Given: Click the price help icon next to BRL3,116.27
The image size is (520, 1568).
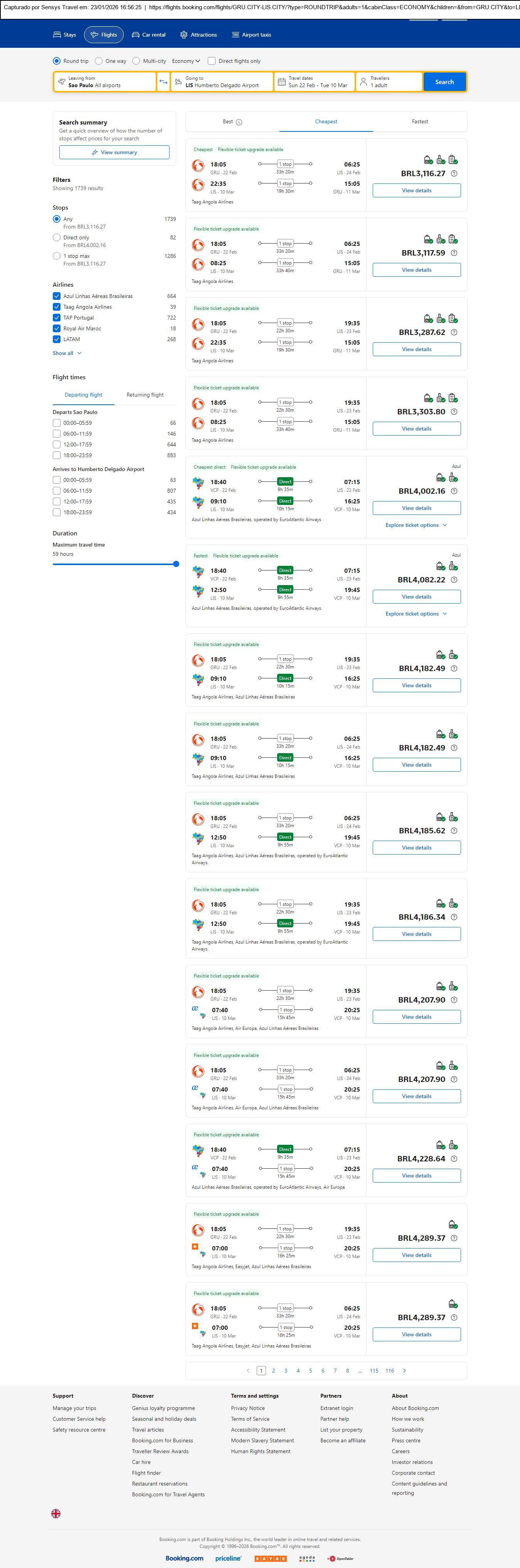Looking at the screenshot, I should pyautogui.click(x=454, y=173).
